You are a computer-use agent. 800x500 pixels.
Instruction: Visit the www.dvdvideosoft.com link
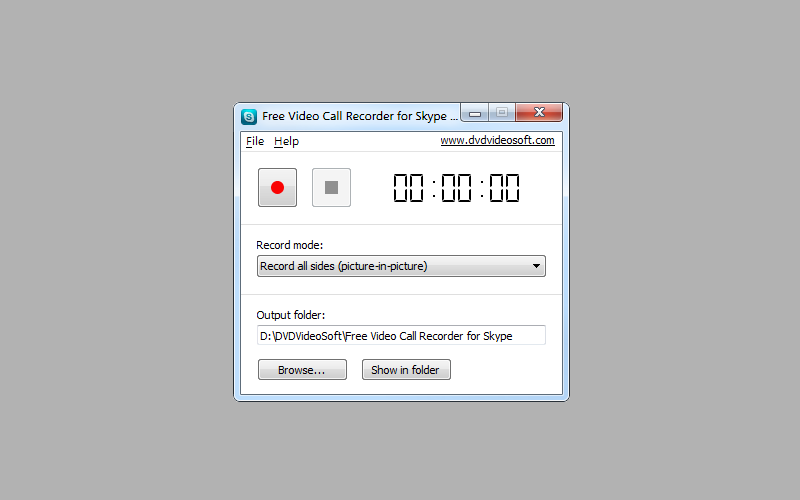pos(497,140)
